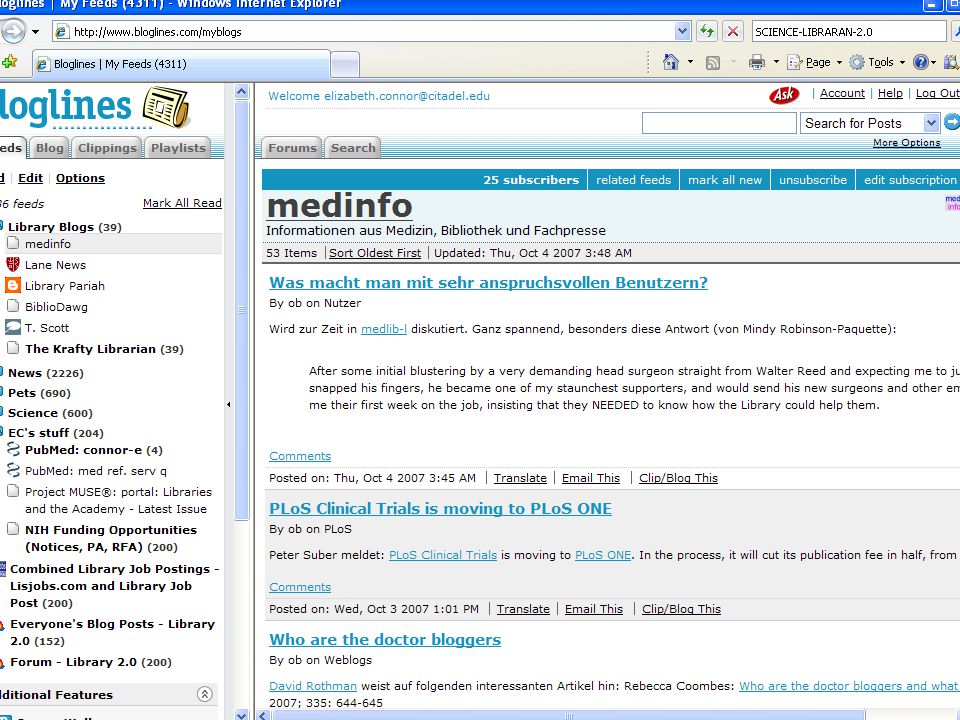Image resolution: width=960 pixels, height=720 pixels.
Task: Click the Add to Favorites star icon
Action: coord(9,62)
